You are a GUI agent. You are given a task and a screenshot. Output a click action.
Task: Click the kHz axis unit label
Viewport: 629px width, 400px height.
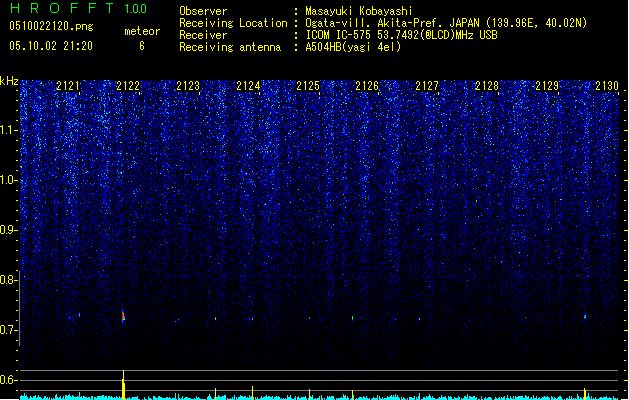tap(9, 81)
